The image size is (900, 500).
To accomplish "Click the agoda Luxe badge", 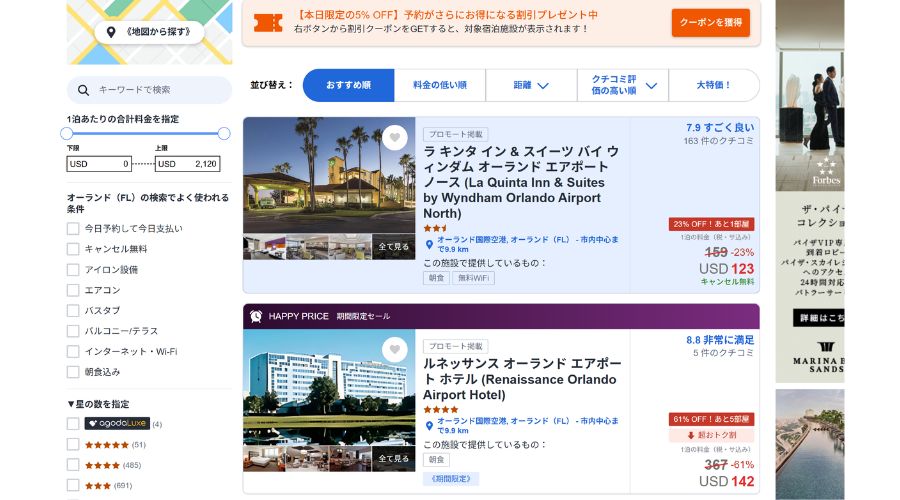I will coord(117,424).
